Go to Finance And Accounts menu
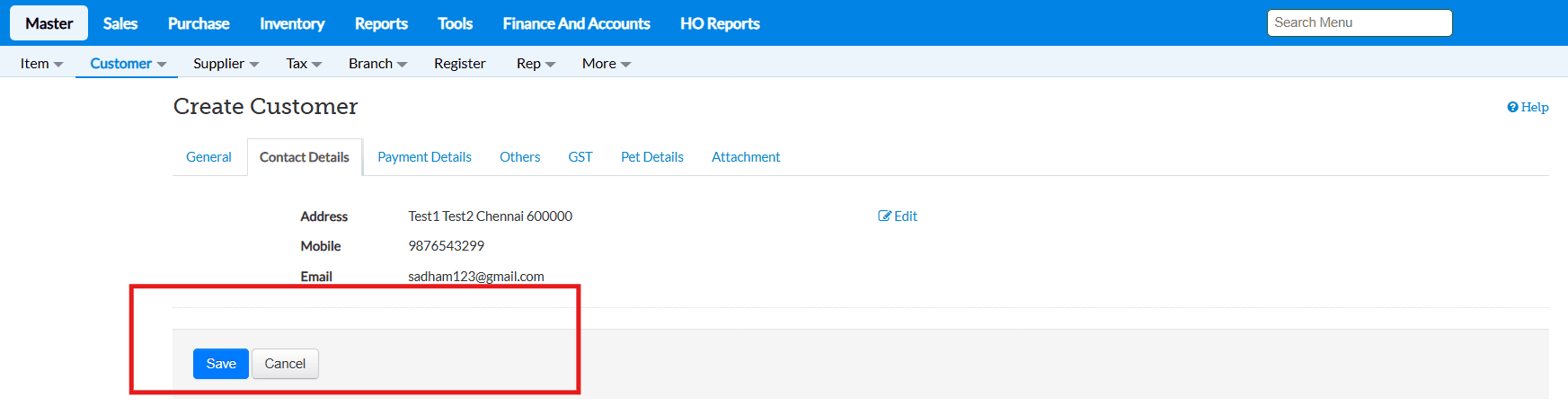Viewport: 1568px width, 415px height. [576, 23]
